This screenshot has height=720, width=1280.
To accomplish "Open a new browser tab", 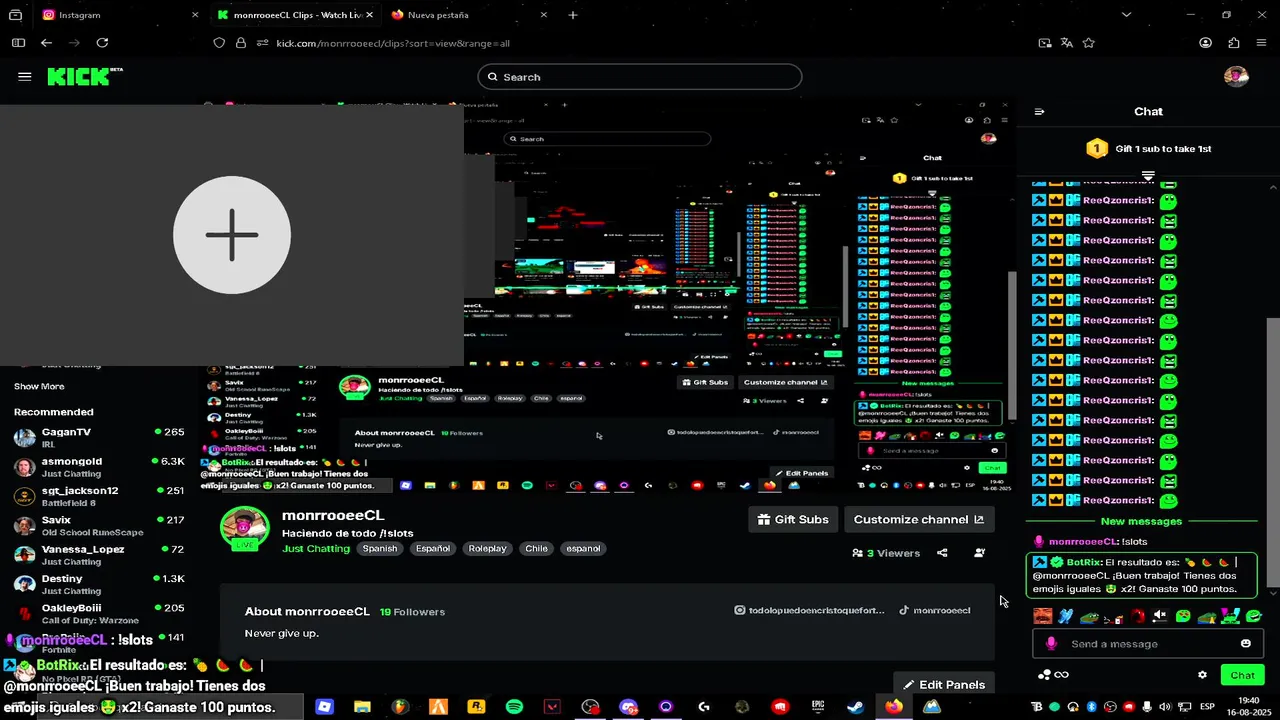I will pos(573,15).
